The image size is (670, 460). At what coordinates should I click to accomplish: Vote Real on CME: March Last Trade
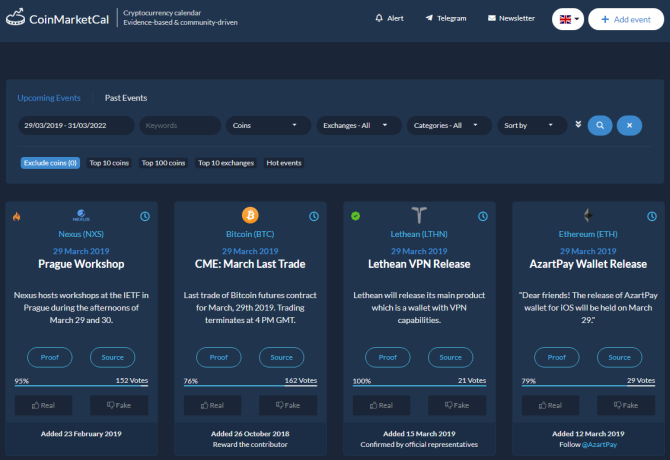click(x=212, y=405)
